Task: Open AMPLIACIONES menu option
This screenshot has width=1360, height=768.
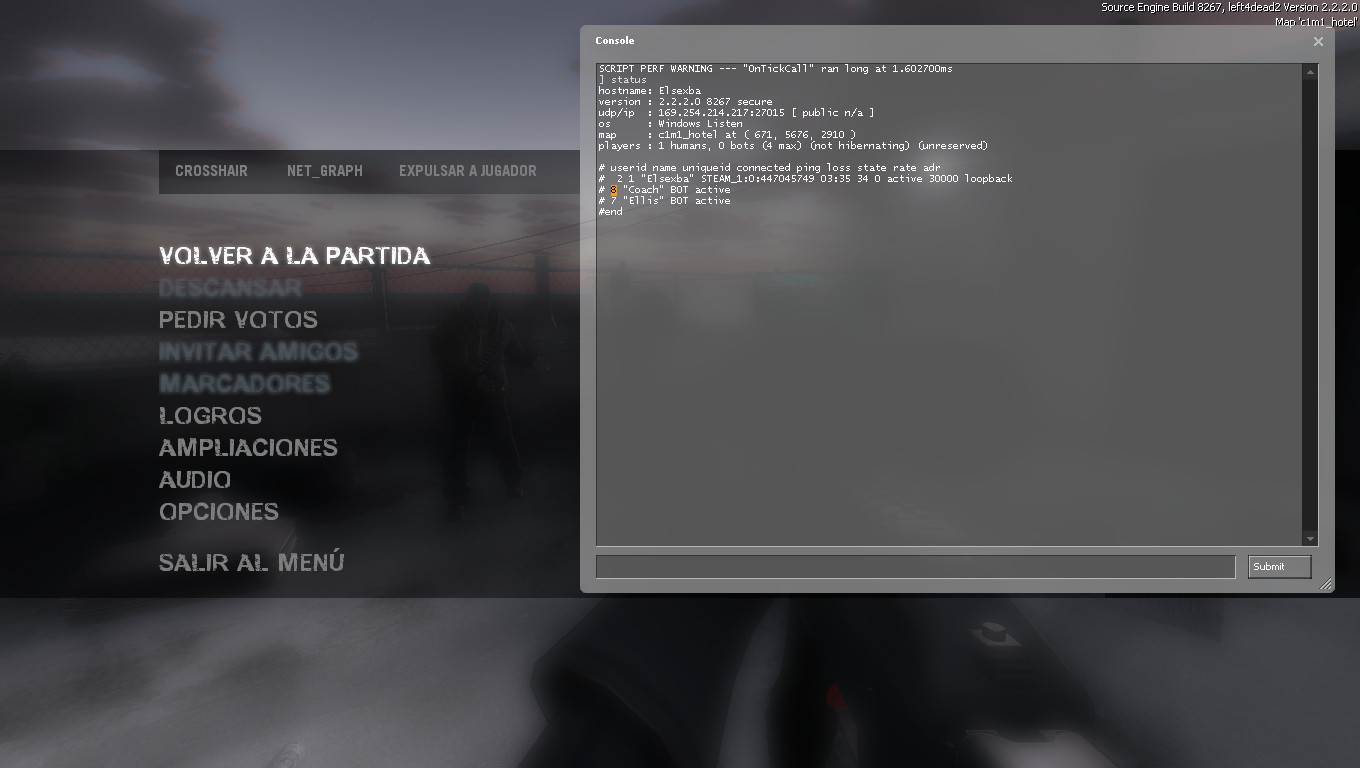Action: pyautogui.click(x=248, y=448)
